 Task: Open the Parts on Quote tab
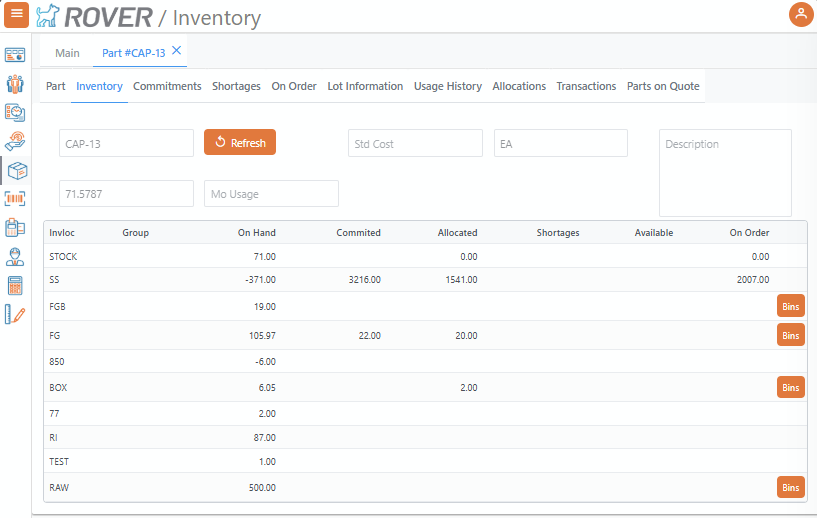tap(663, 87)
